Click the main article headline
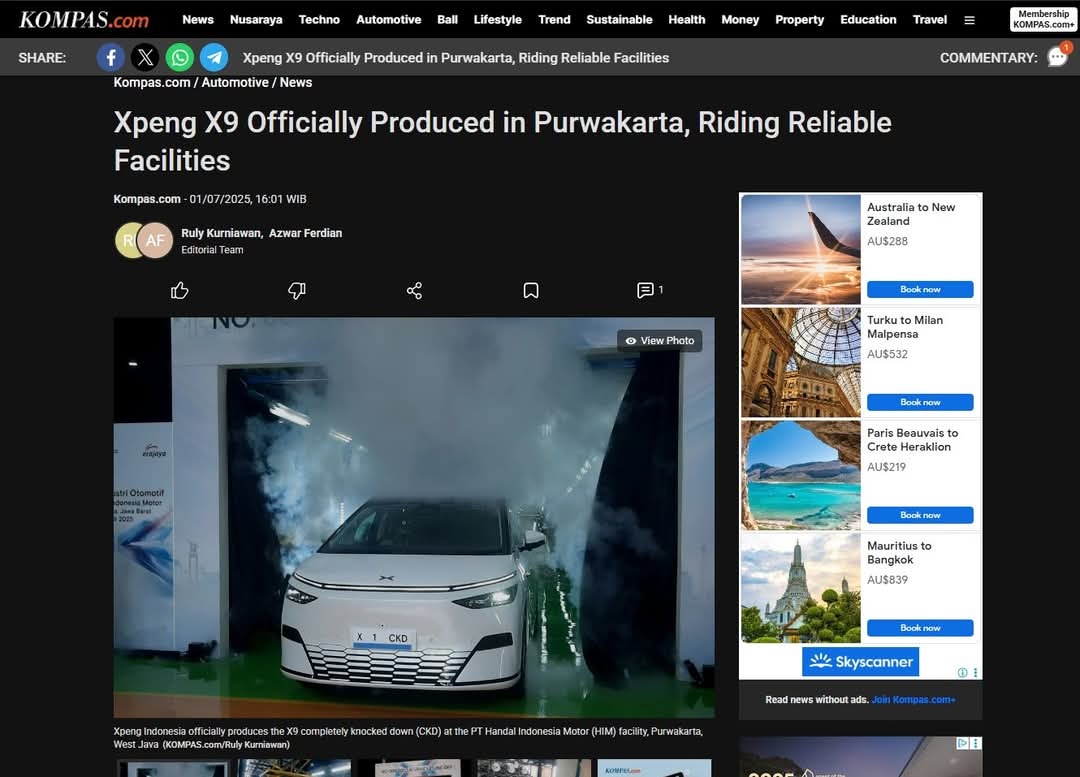Screen dimensions: 1080x777 502,142
